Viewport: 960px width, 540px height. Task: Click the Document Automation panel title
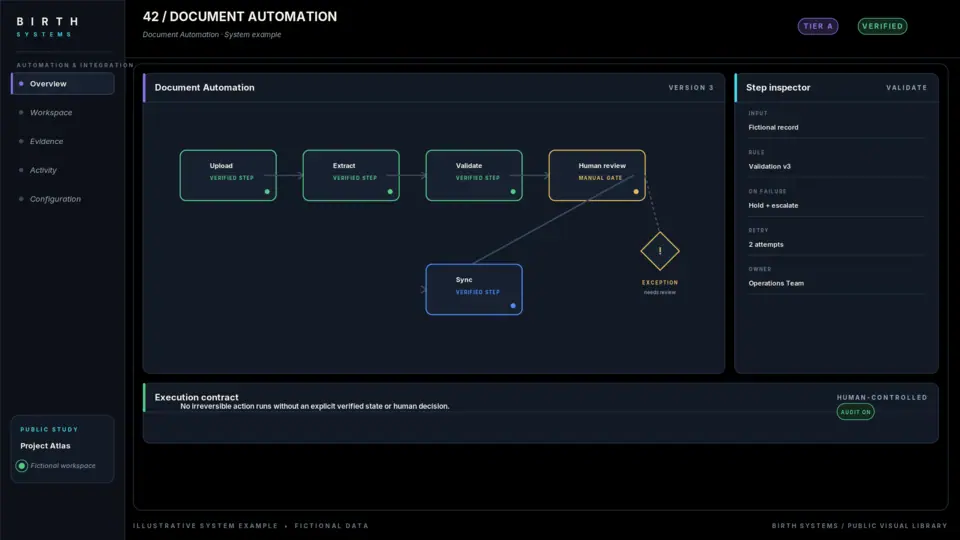click(204, 88)
